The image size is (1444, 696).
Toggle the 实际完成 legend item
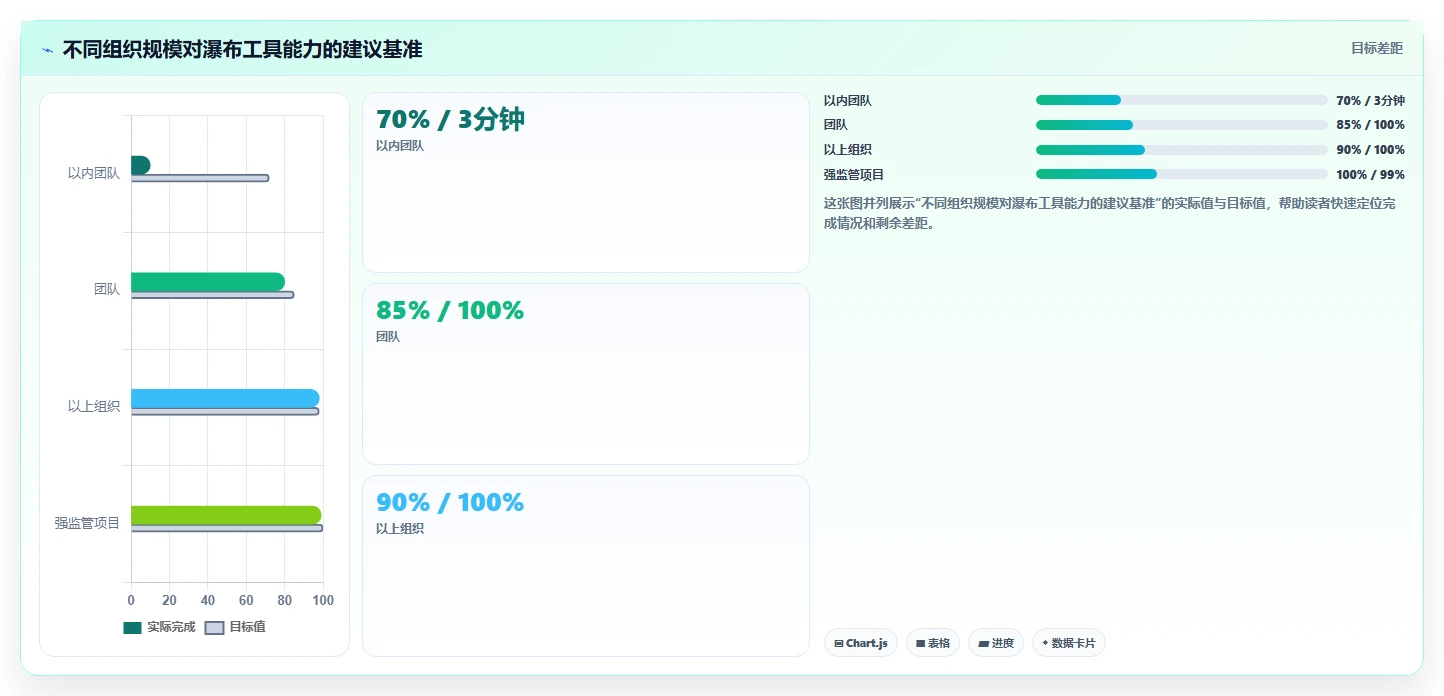click(159, 627)
